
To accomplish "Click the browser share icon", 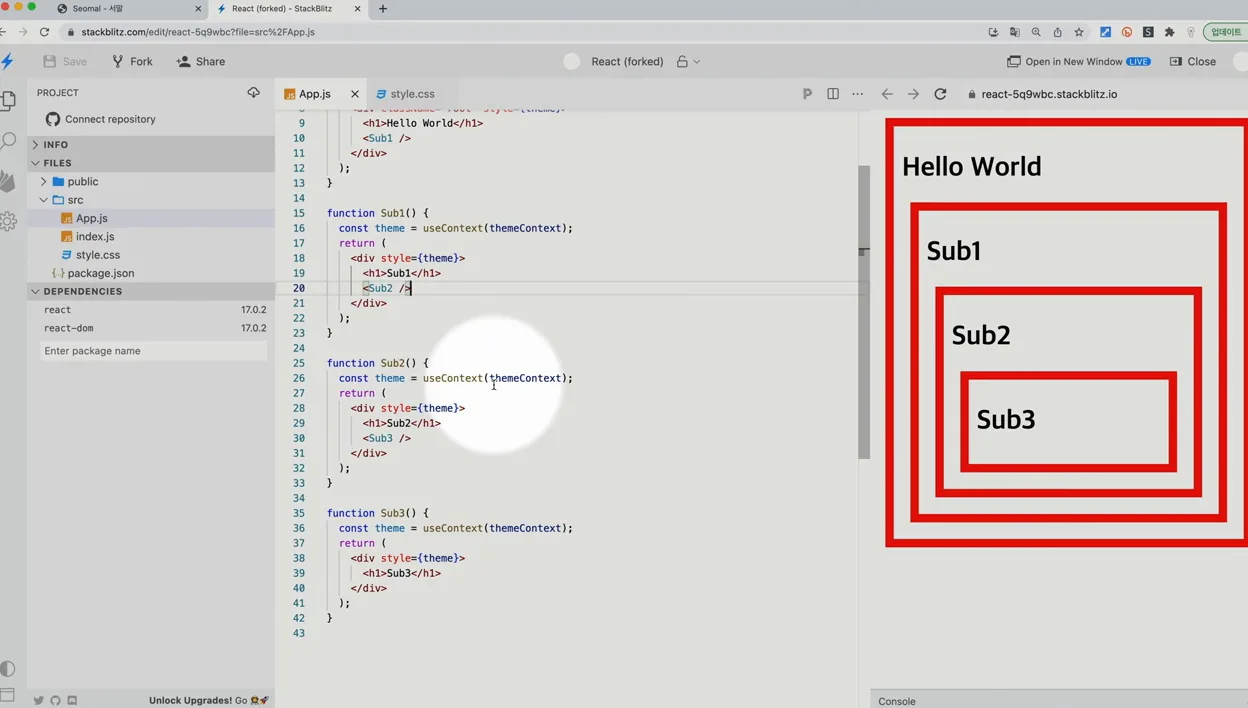I will click(1057, 32).
